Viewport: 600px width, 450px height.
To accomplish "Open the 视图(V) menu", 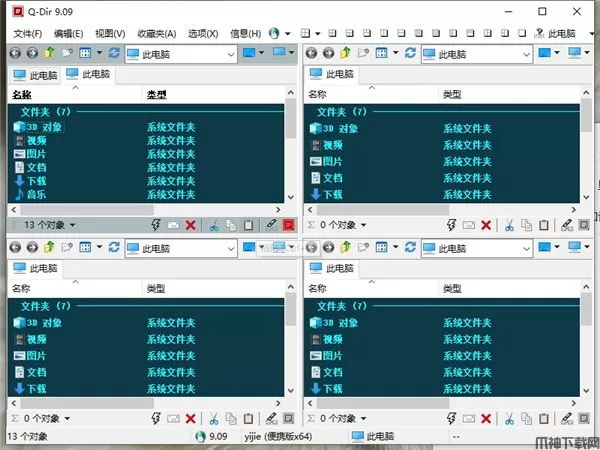I will pos(110,34).
